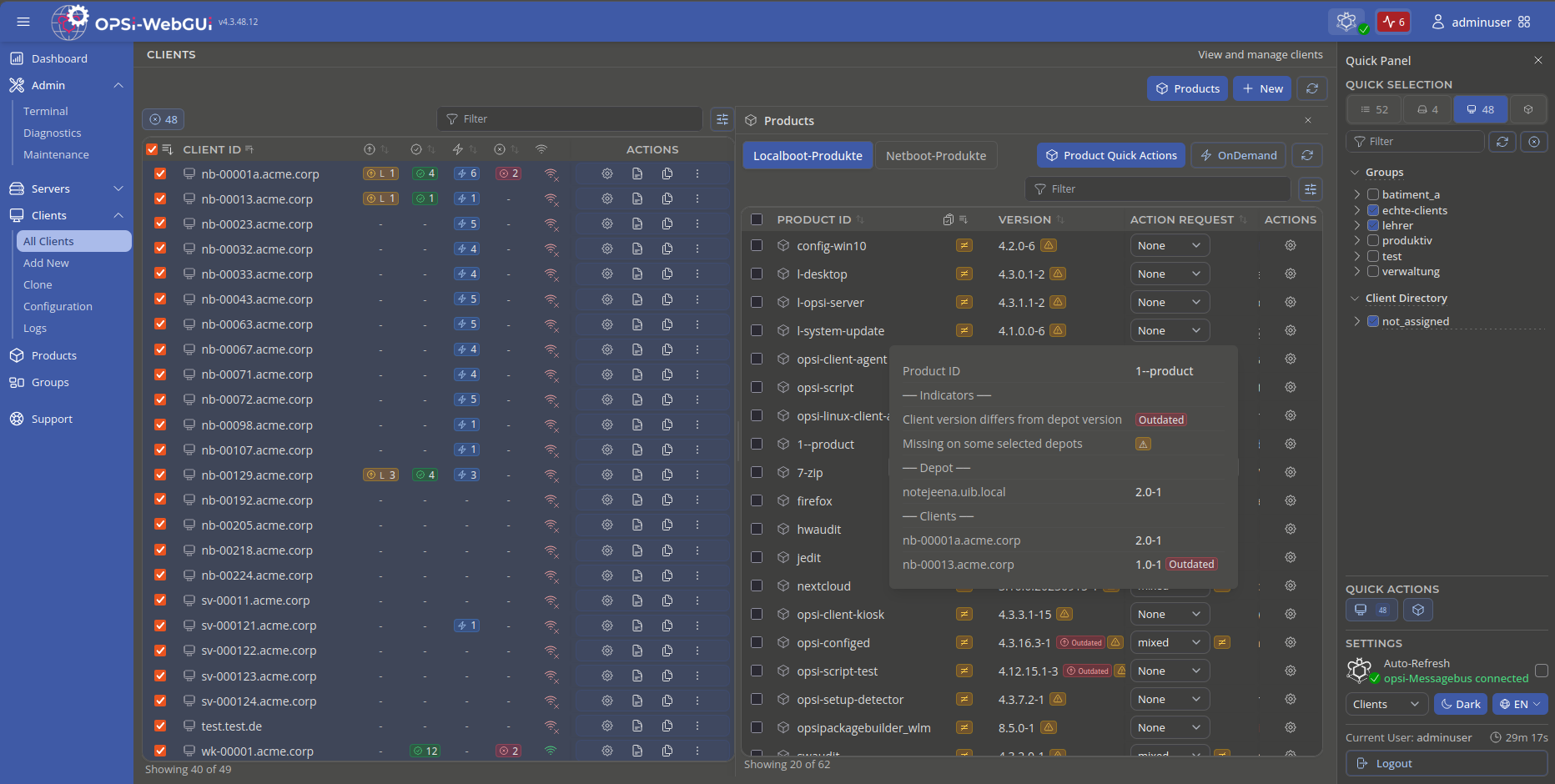This screenshot has height=784, width=1555.
Task: Click the copy icon for nb-00023.acme.corp
Action: pyautogui.click(x=667, y=224)
